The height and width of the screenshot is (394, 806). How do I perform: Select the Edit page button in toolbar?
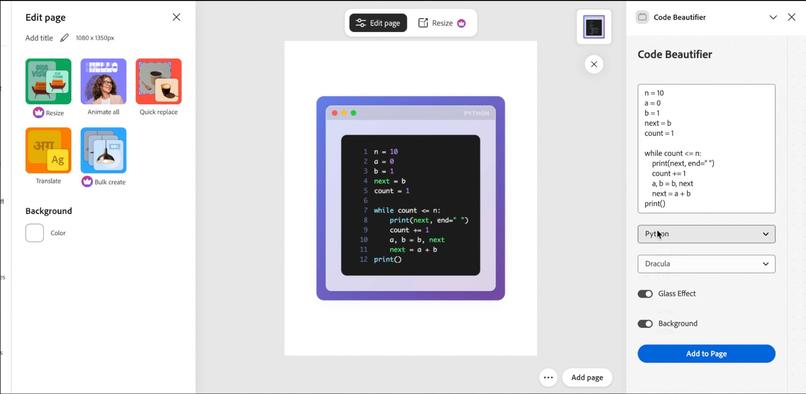point(378,23)
